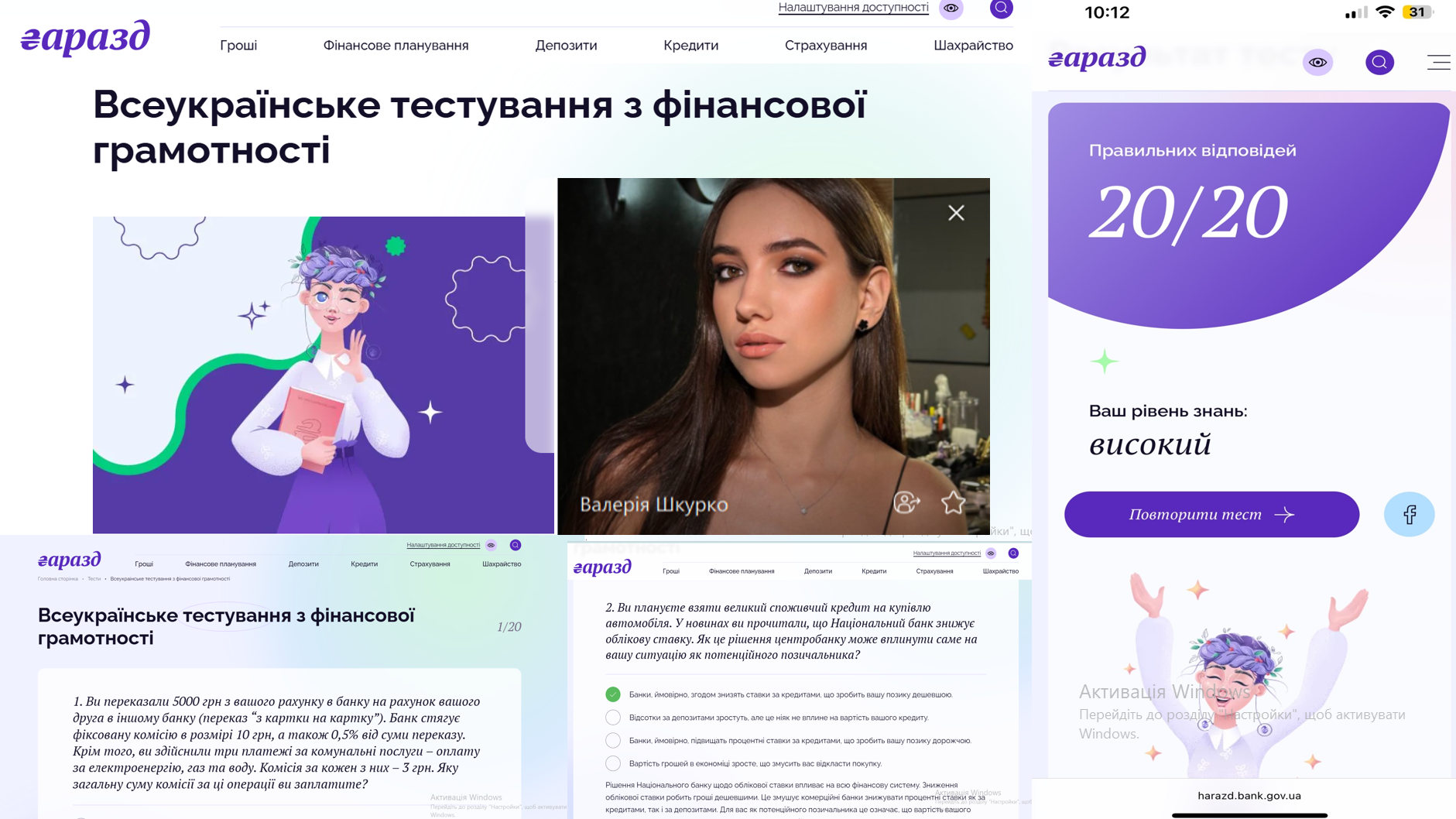This screenshot has width=1456, height=819.
Task: Click the star favorite icon on photo
Action: tap(953, 503)
